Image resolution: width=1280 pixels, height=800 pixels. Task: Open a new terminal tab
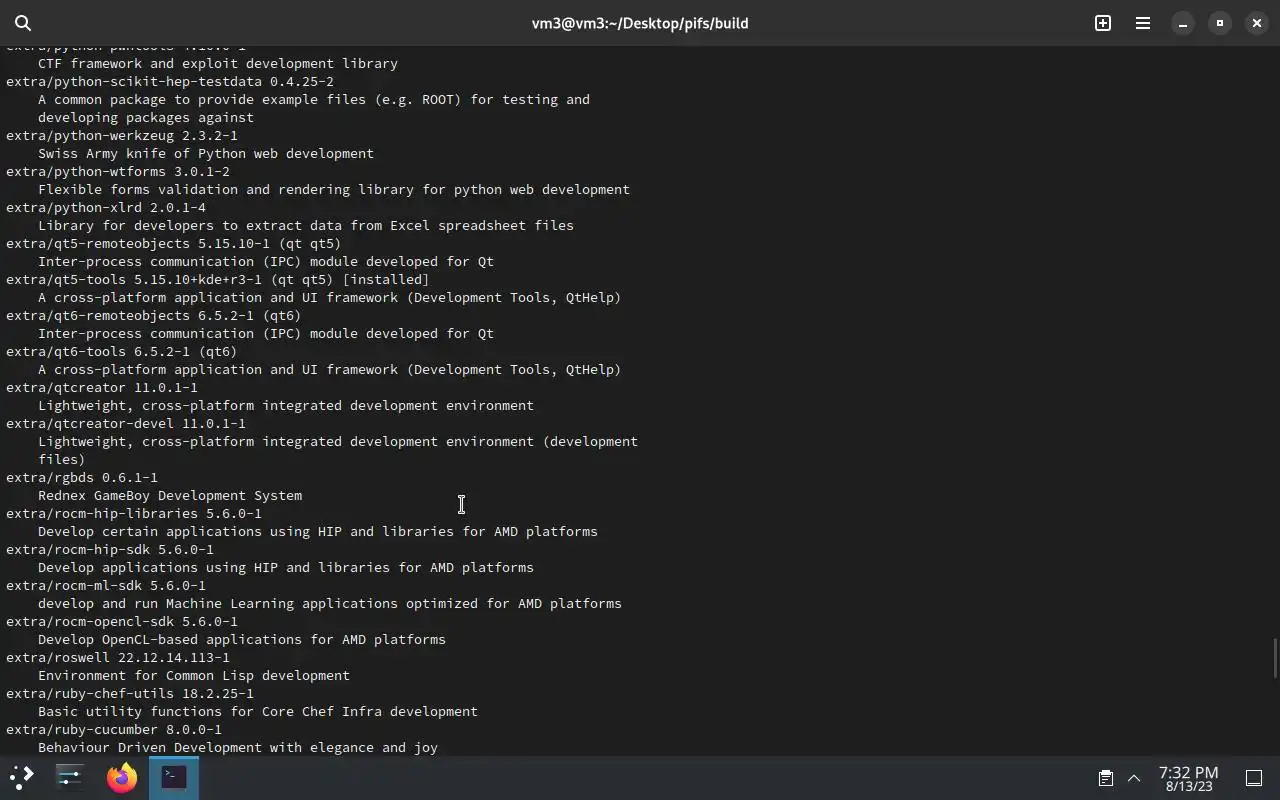(x=1103, y=23)
